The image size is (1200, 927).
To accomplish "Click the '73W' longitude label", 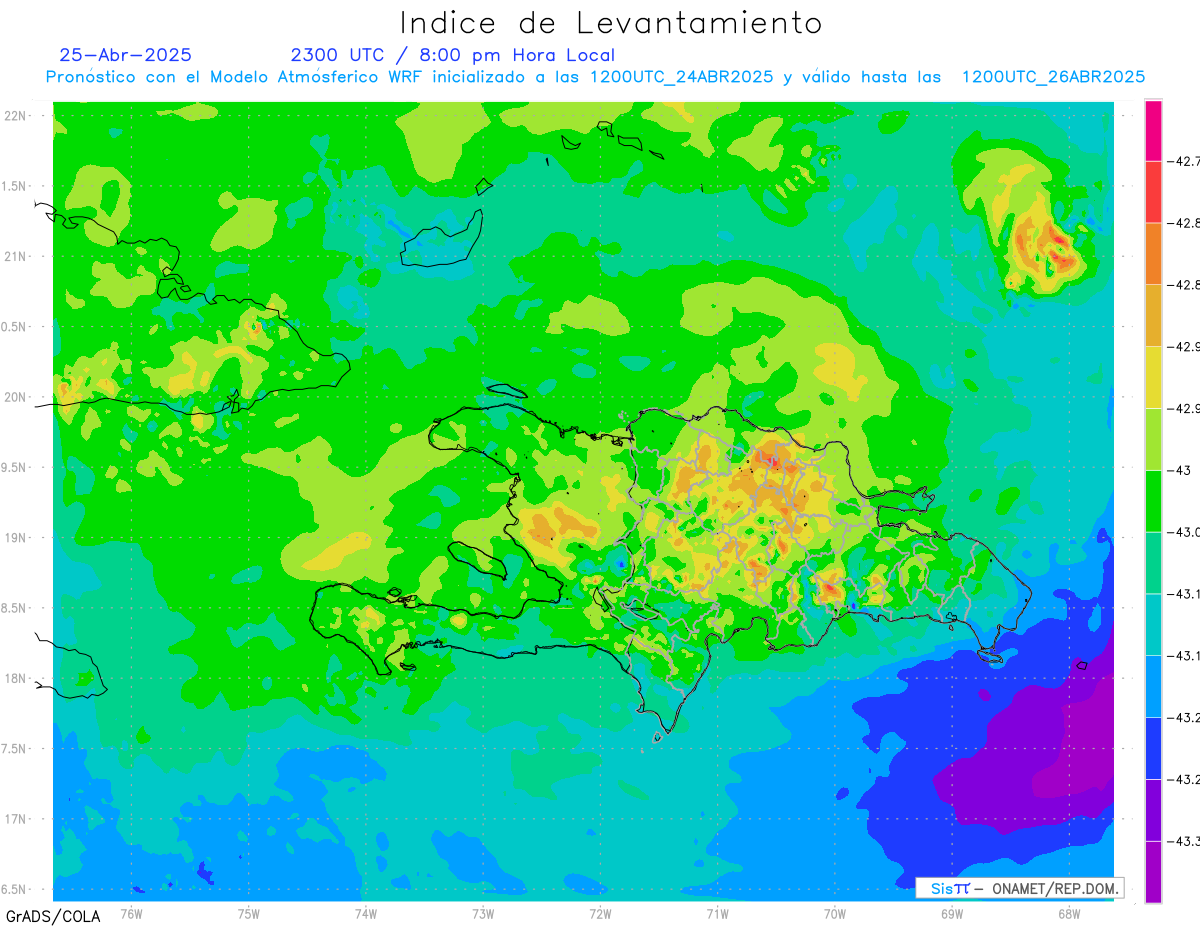I will tap(483, 914).
